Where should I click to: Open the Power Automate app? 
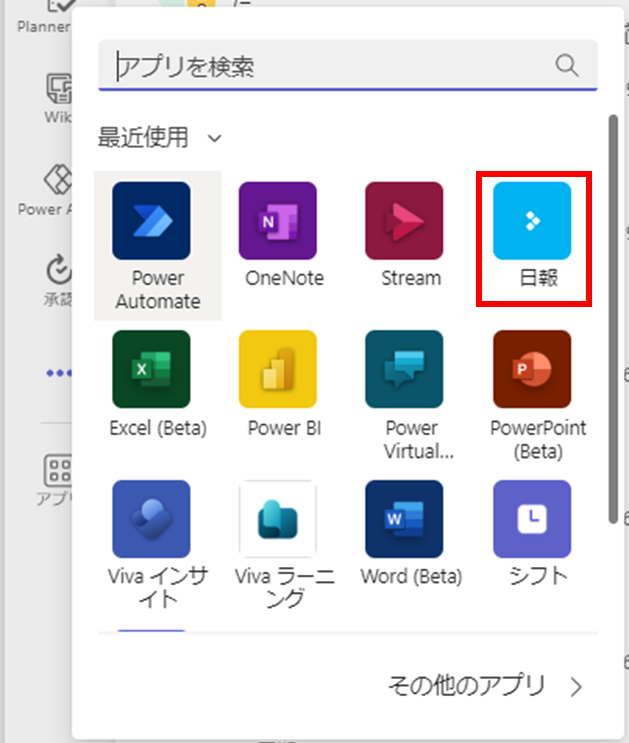(152, 221)
